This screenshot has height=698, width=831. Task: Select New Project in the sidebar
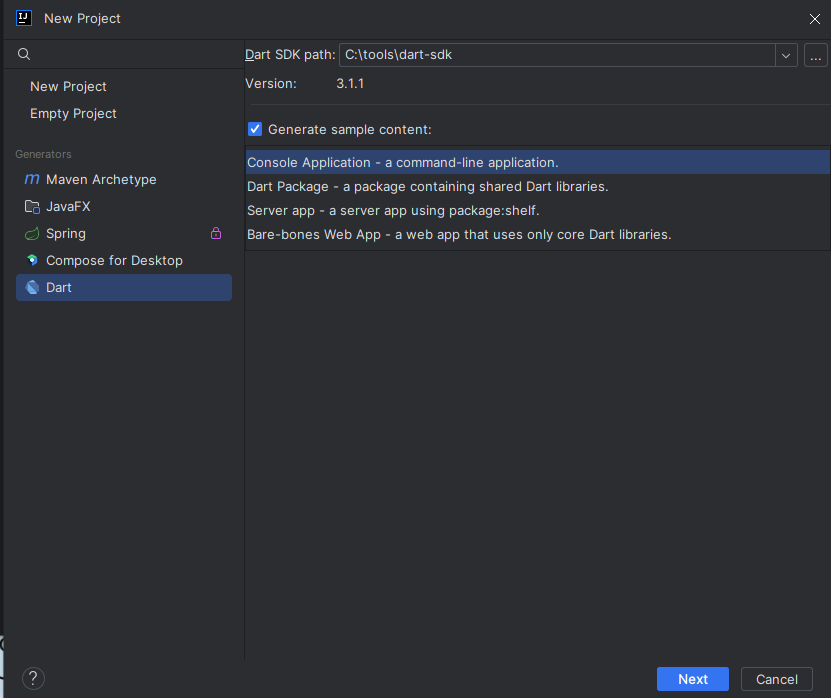click(x=68, y=87)
